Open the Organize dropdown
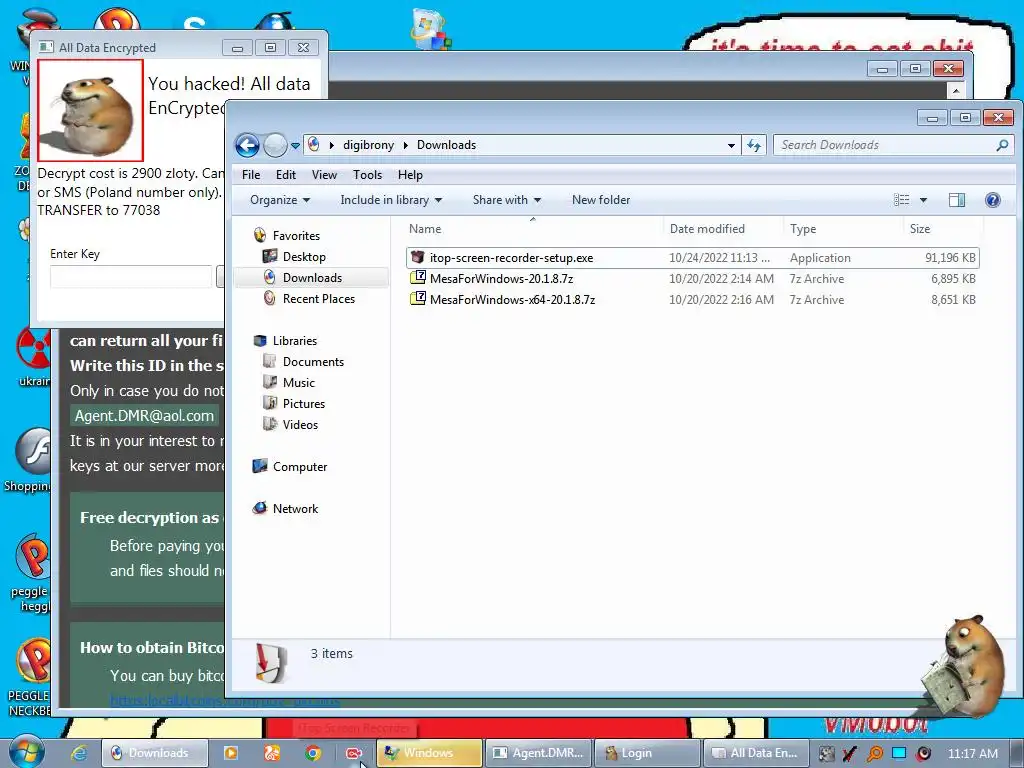 point(280,200)
